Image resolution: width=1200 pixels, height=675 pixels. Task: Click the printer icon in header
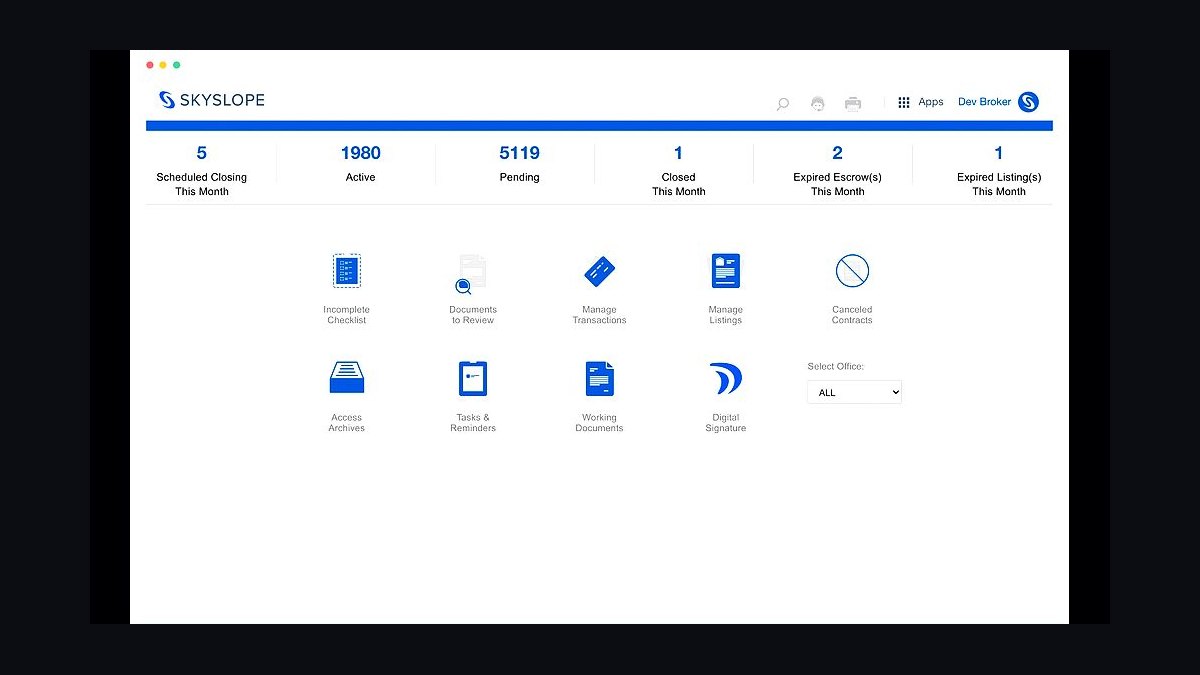tap(853, 103)
